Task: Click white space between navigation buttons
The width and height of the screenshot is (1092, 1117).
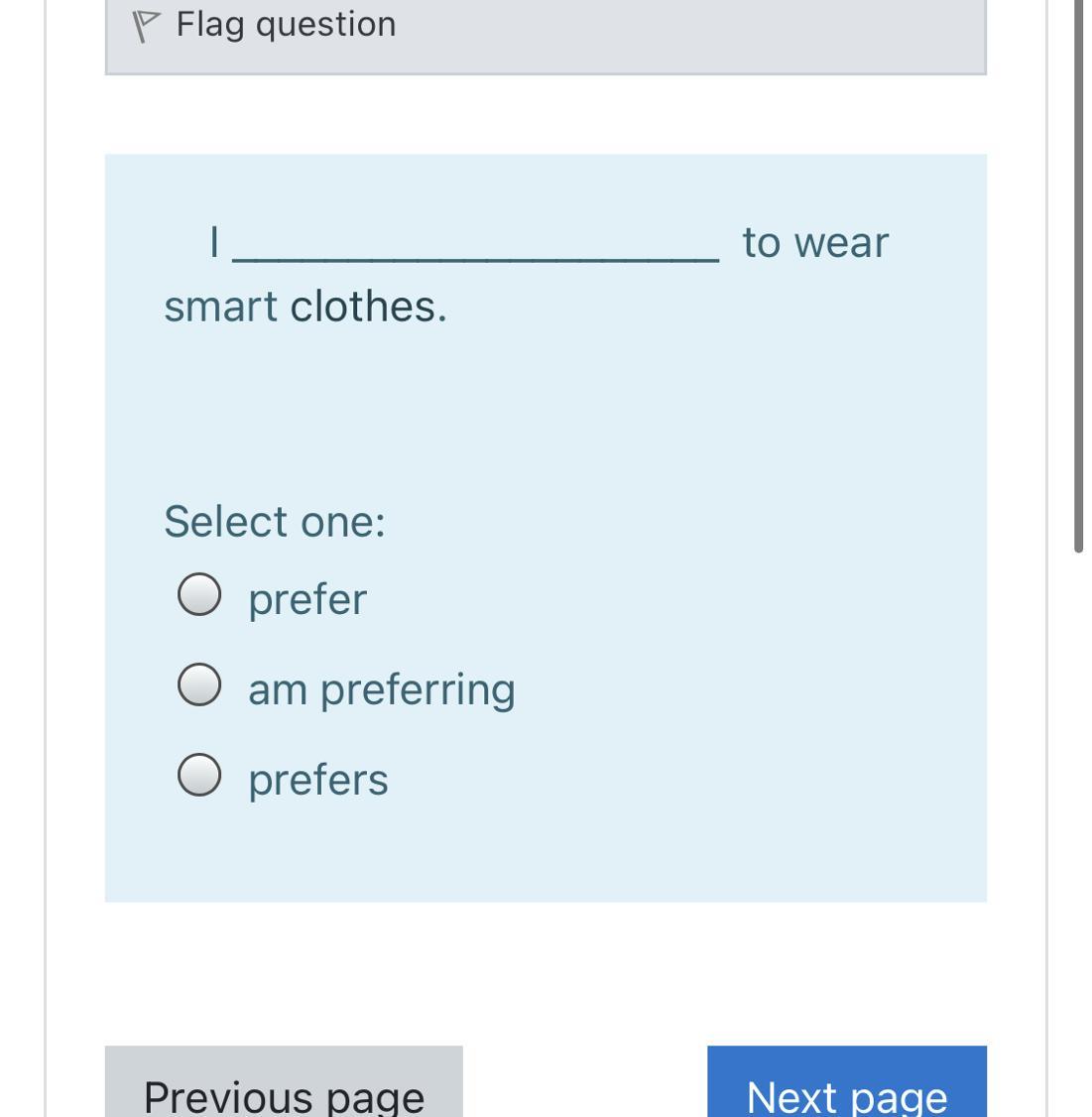Action: 585,1081
